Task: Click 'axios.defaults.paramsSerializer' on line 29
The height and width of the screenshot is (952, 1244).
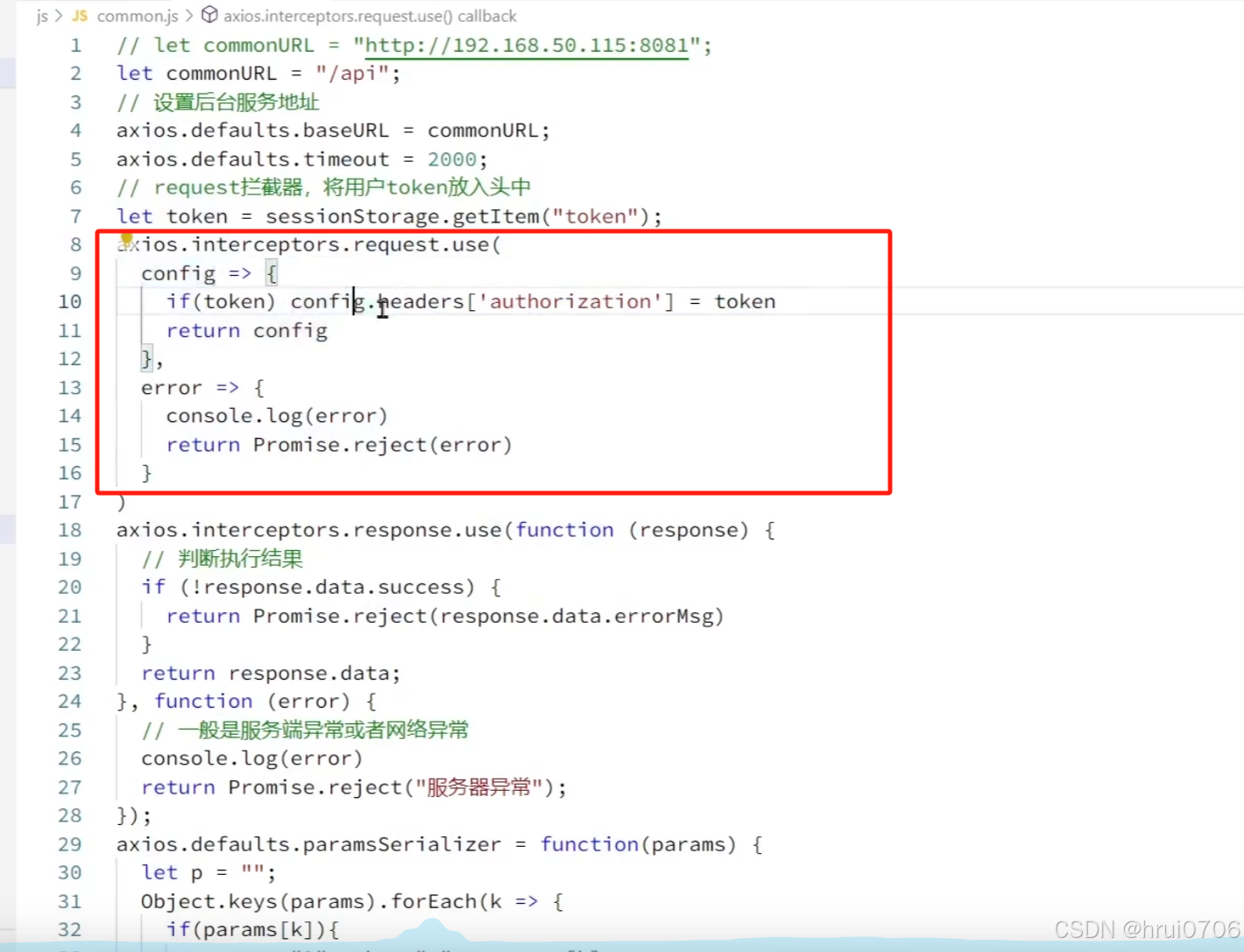Action: point(308,844)
